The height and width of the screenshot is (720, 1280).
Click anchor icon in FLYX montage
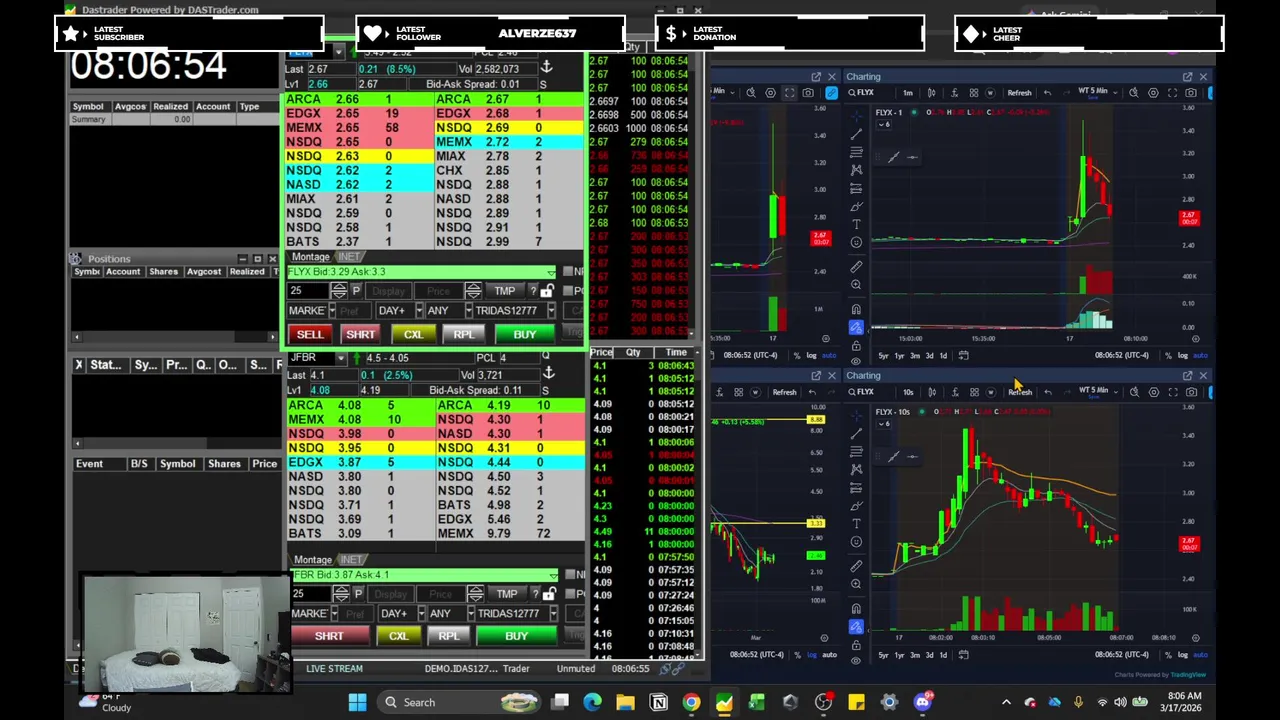coord(546,68)
